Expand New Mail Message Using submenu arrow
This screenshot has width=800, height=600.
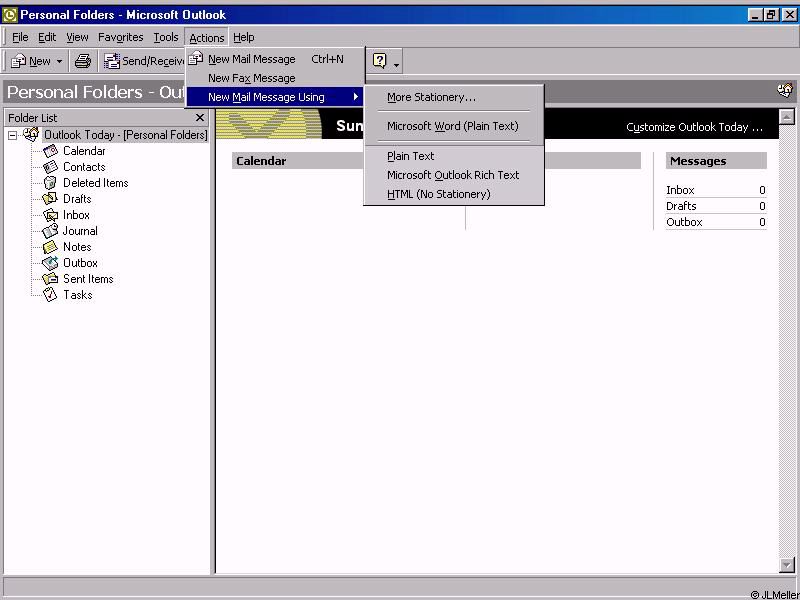click(x=356, y=96)
